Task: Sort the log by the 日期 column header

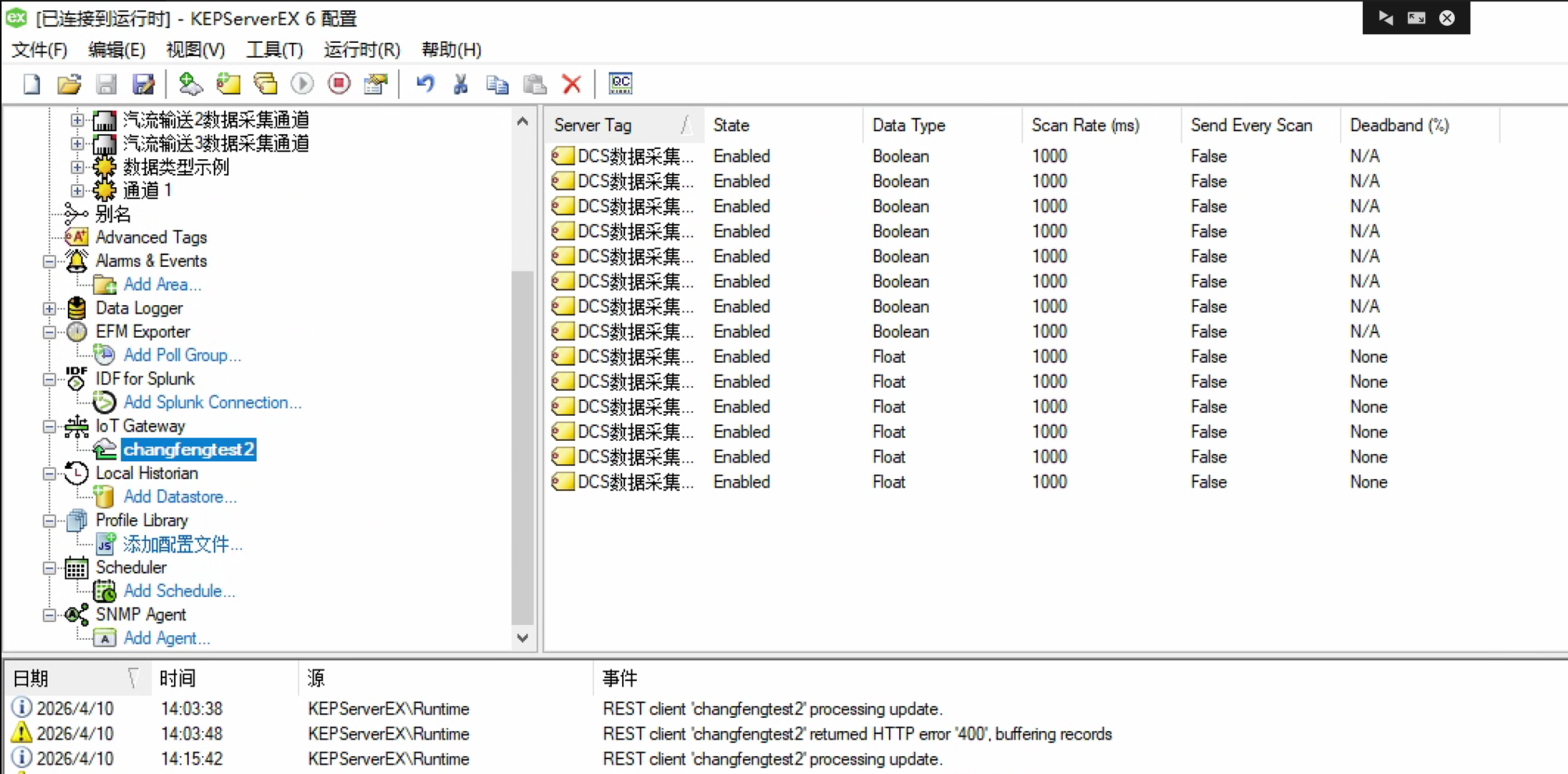Action: [x=76, y=678]
